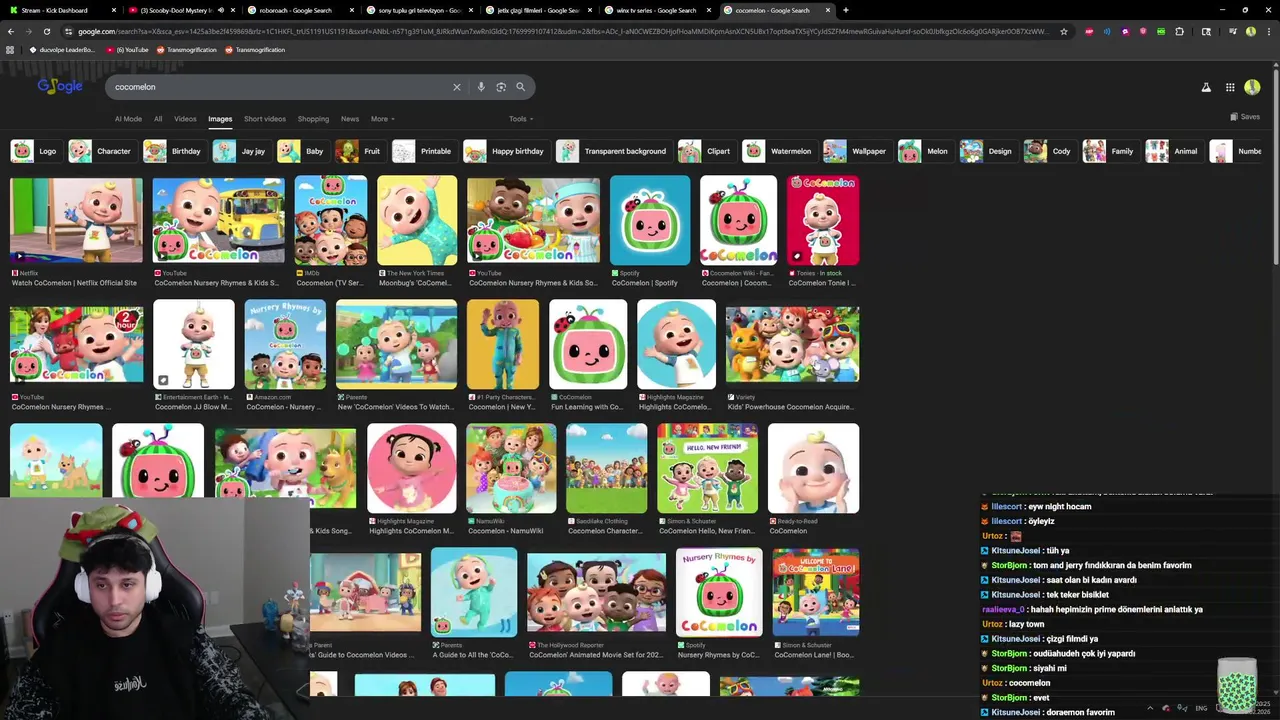Open Google Lens image search icon

[501, 87]
